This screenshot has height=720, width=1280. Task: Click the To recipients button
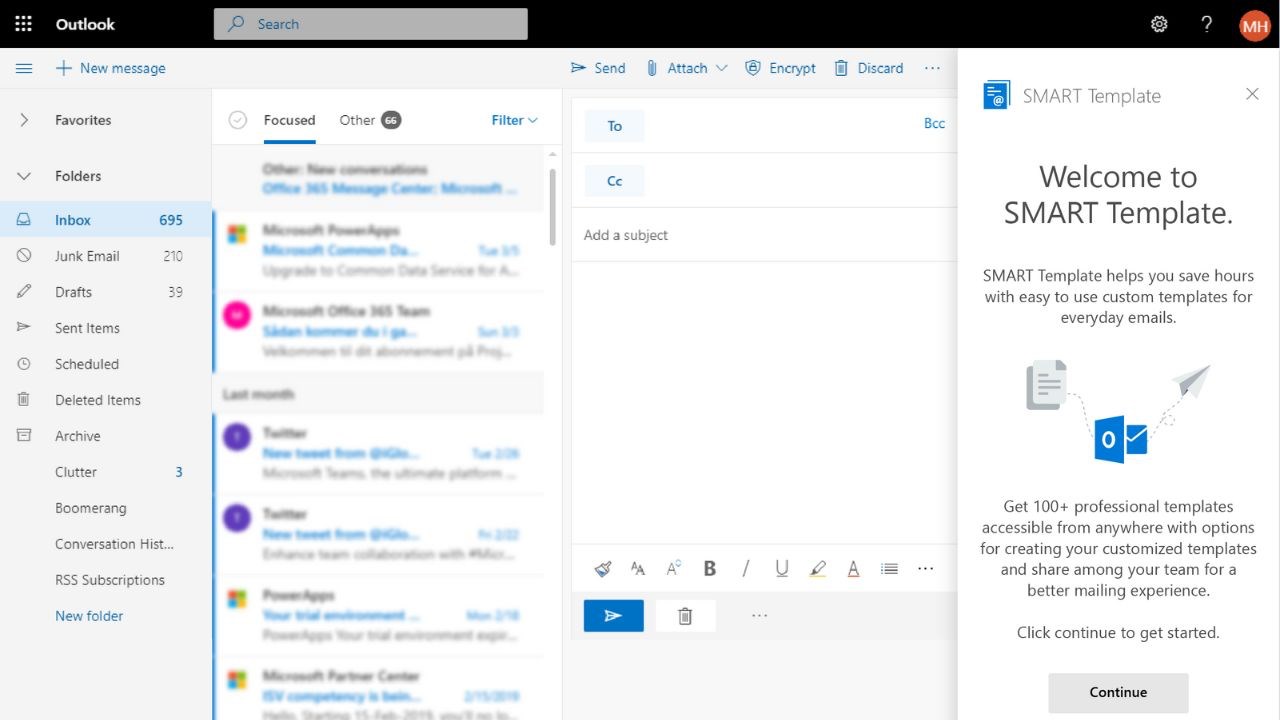(614, 126)
